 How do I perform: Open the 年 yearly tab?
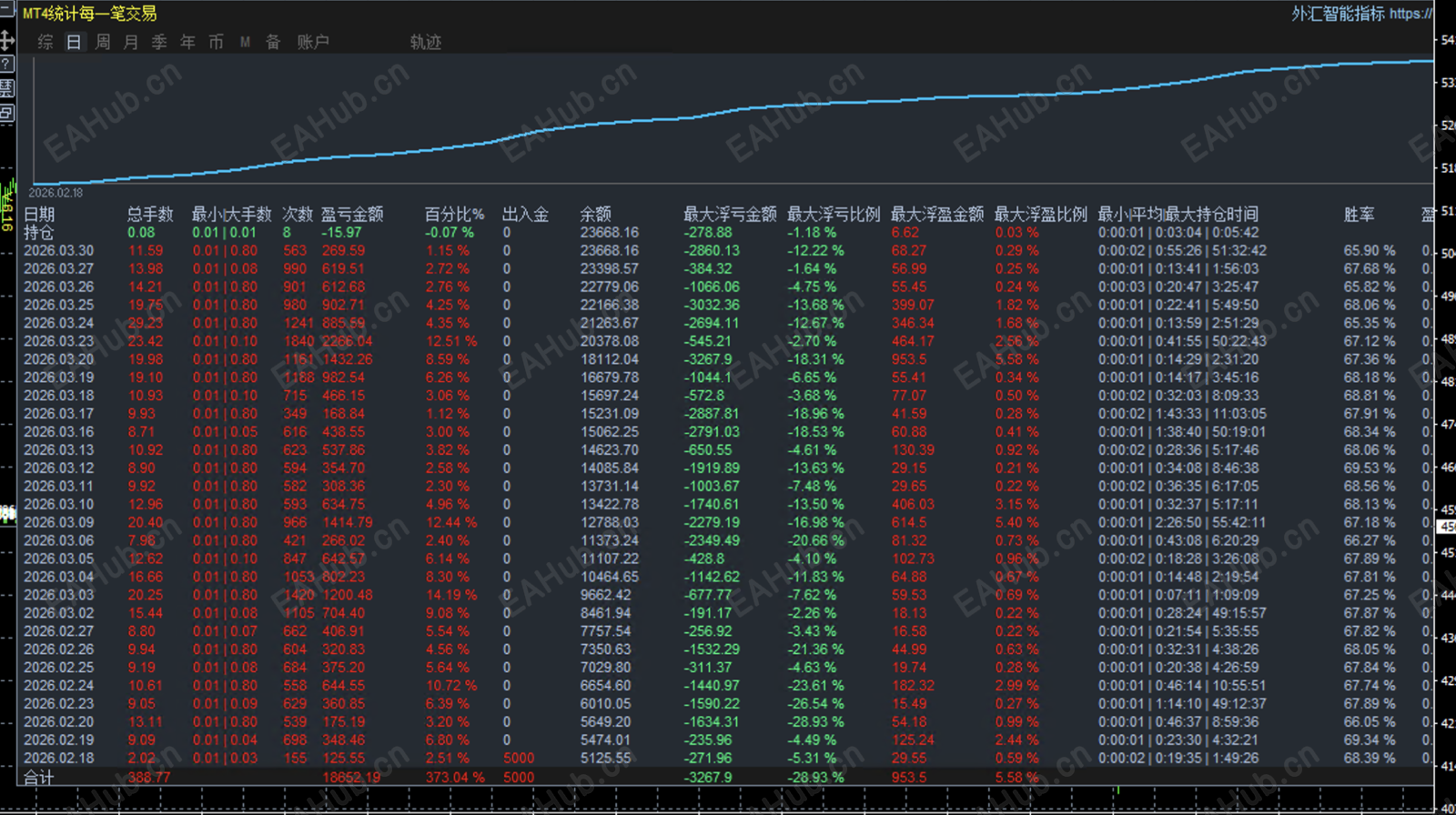click(187, 42)
